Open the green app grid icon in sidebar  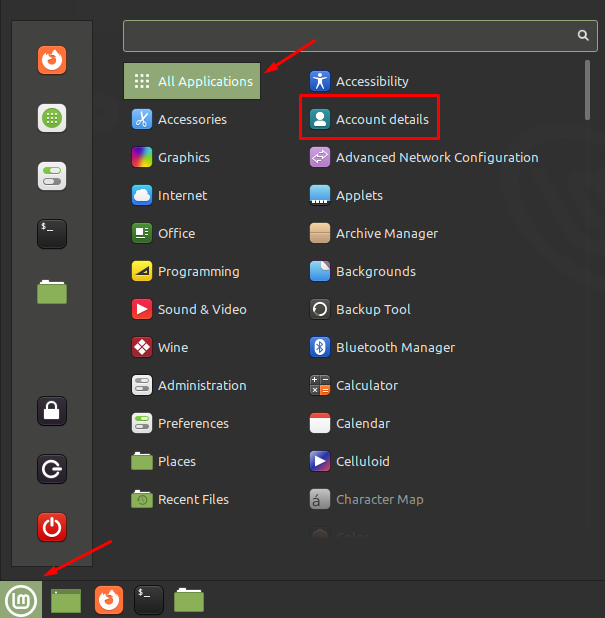tap(52, 118)
